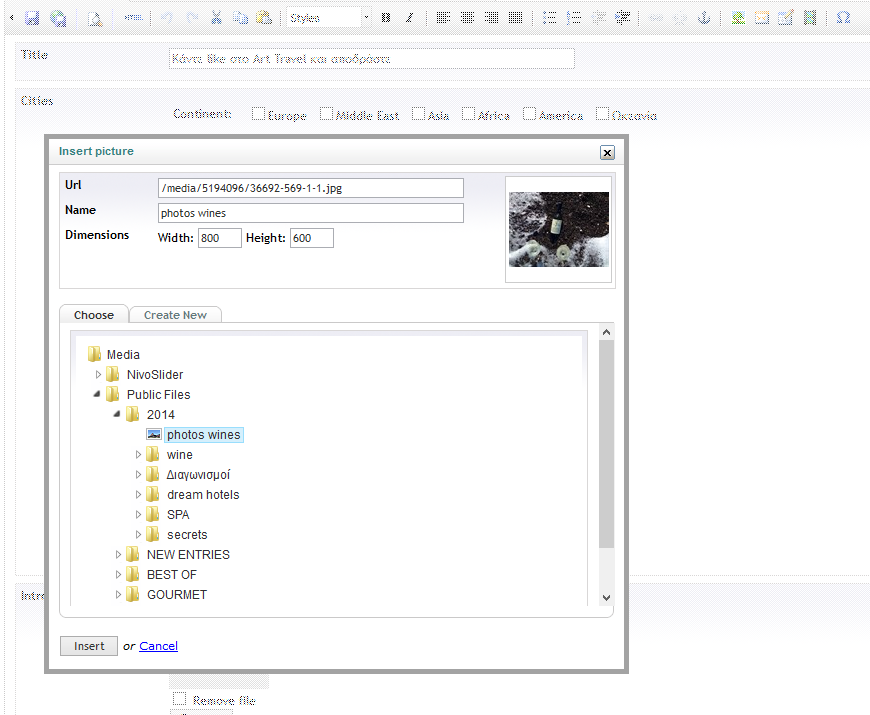
Task: Toggle Bold formatting in the toolbar
Action: click(386, 18)
